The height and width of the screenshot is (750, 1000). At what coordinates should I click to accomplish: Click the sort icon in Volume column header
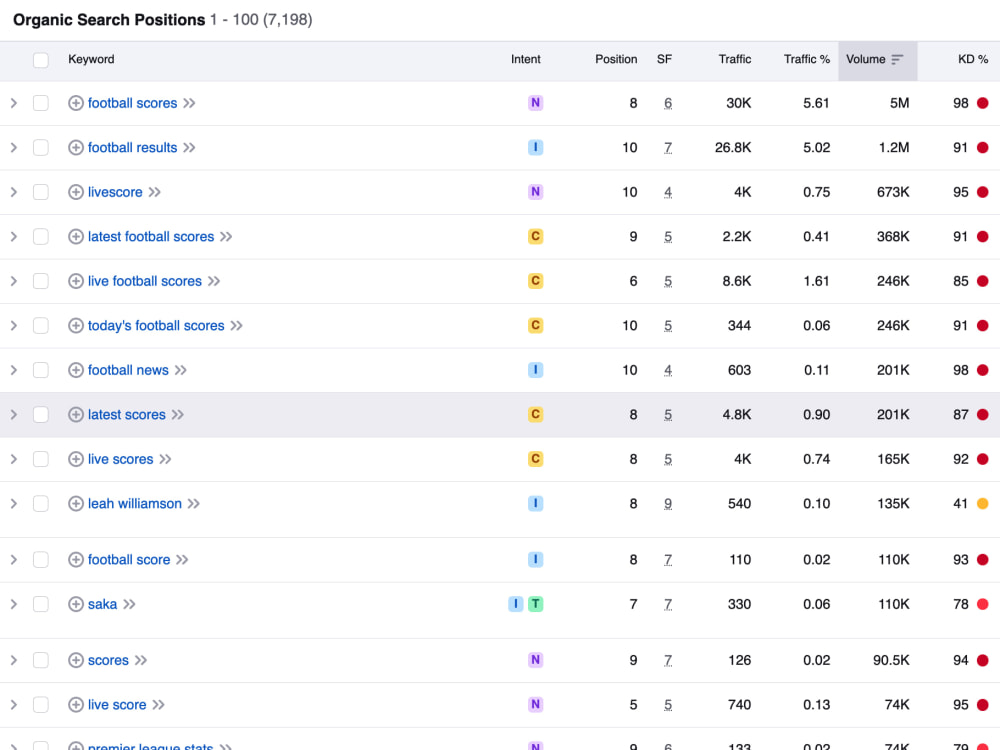tap(897, 59)
